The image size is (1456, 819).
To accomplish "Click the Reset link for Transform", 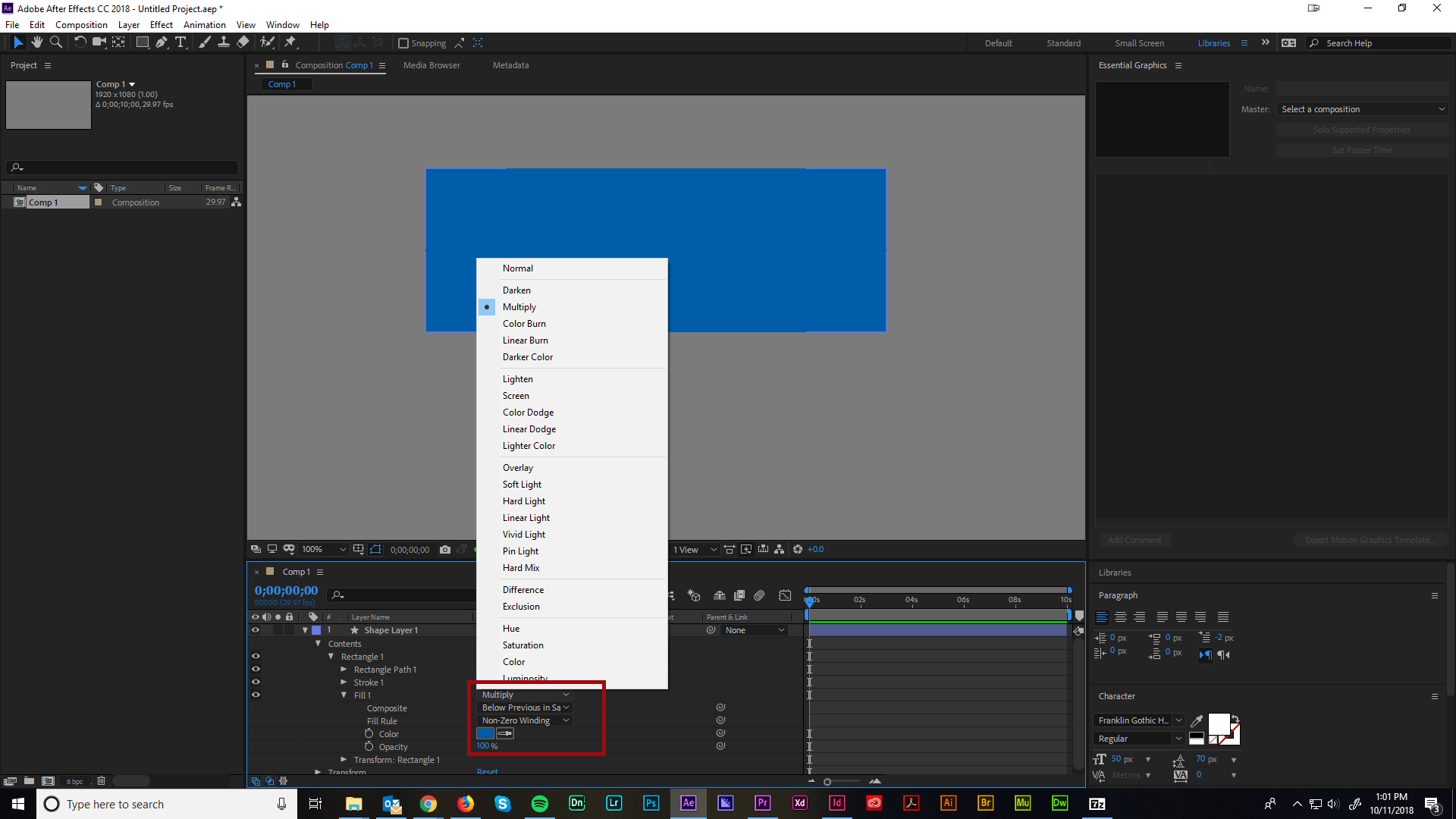I will pos(487,771).
